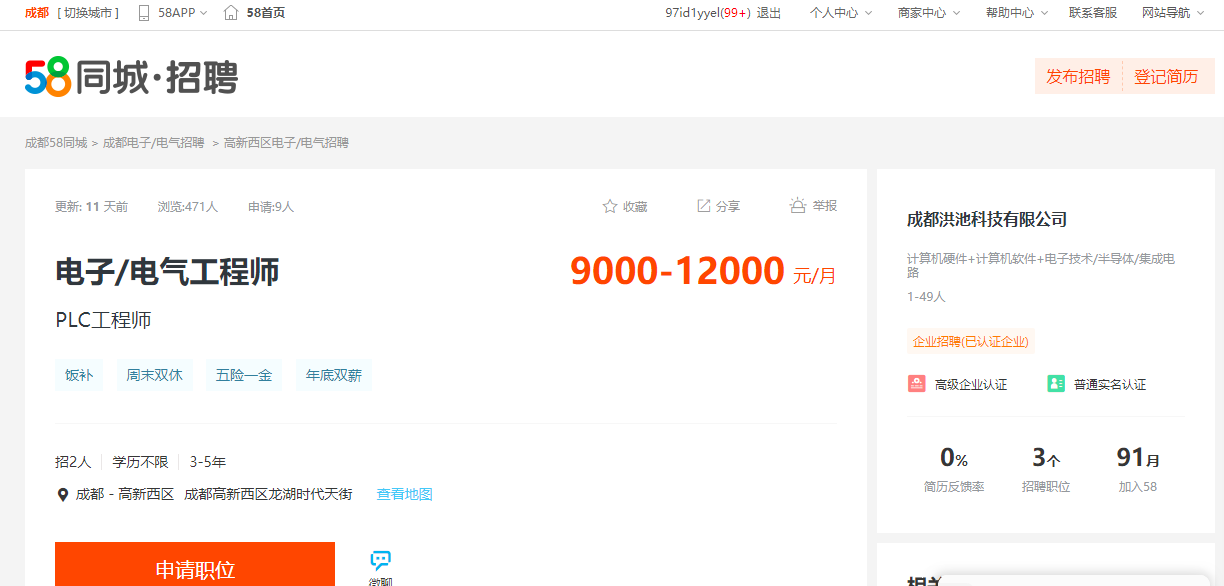The width and height of the screenshot is (1224, 586).
Task: Click the alarm icon next to 举报
Action: click(x=797, y=205)
